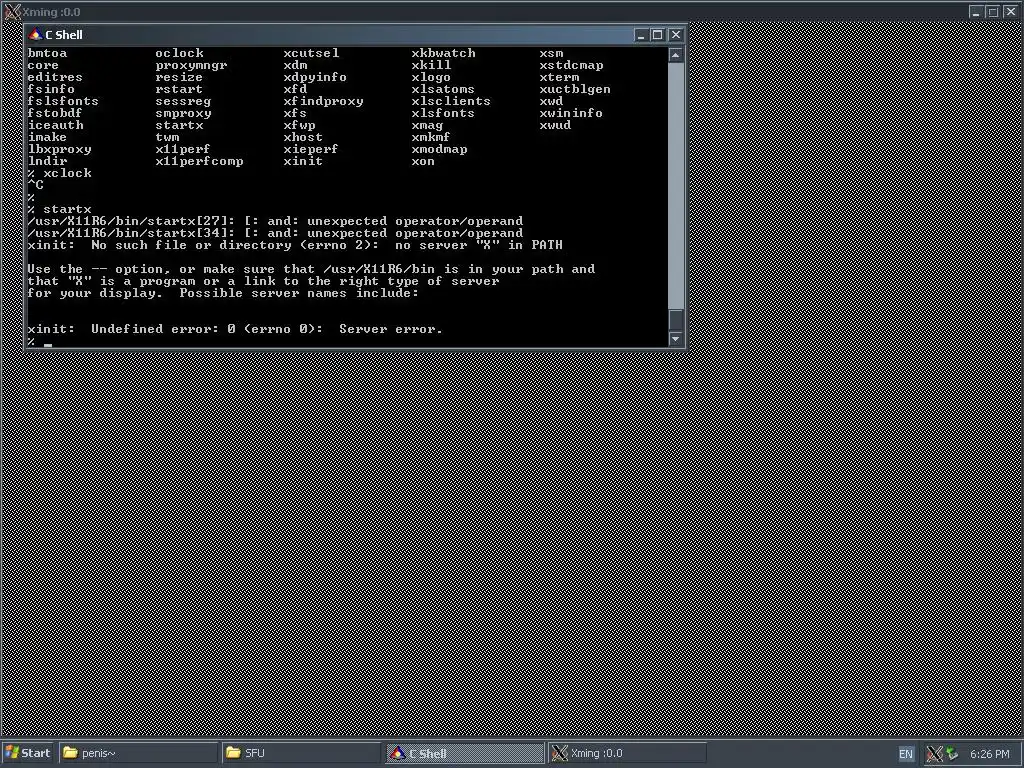The height and width of the screenshot is (768, 1024).
Task: Click 'xmodmap' in terminal listing
Action: click(x=440, y=149)
